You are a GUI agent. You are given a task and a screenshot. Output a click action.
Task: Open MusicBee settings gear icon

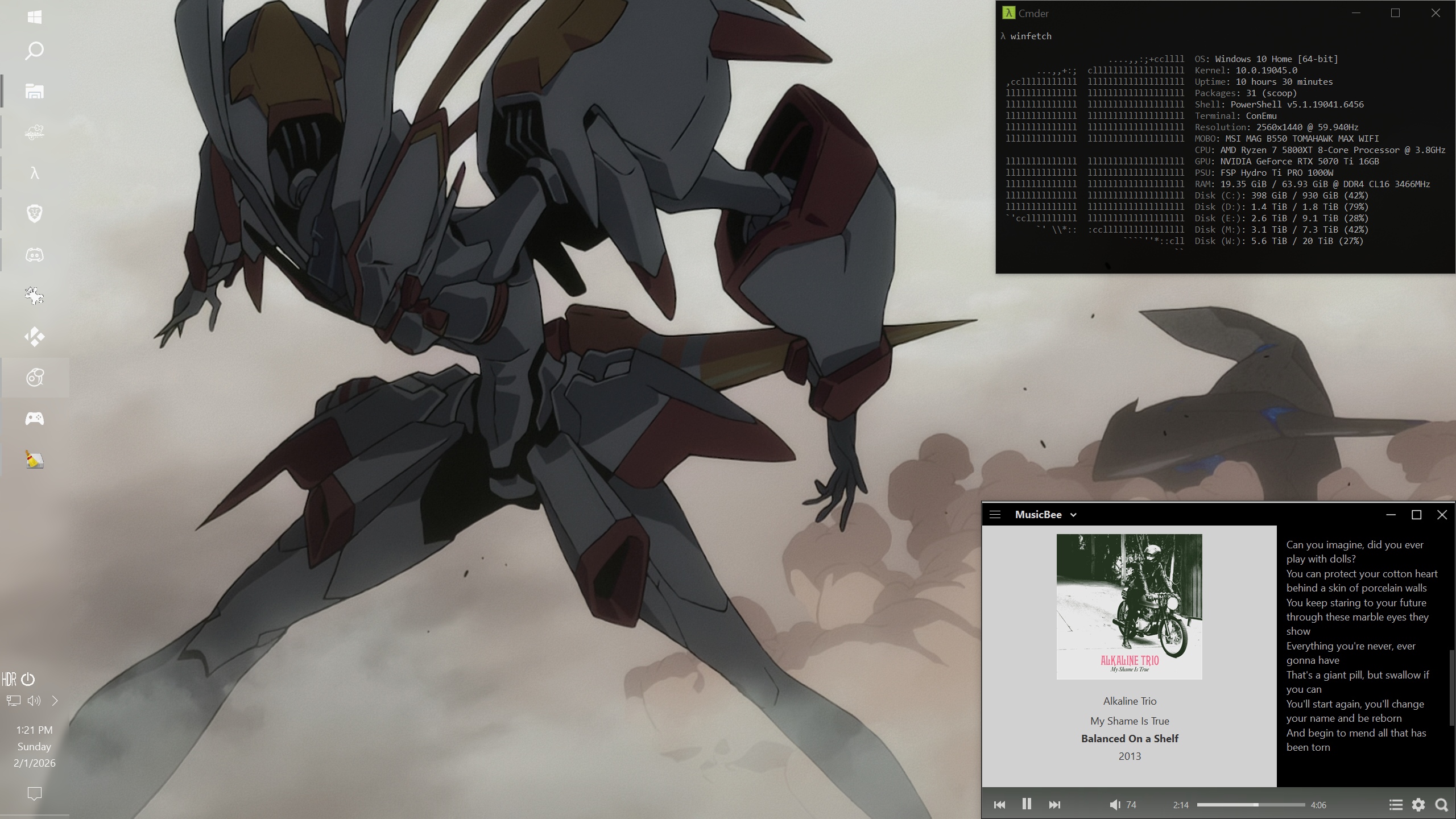[1418, 805]
